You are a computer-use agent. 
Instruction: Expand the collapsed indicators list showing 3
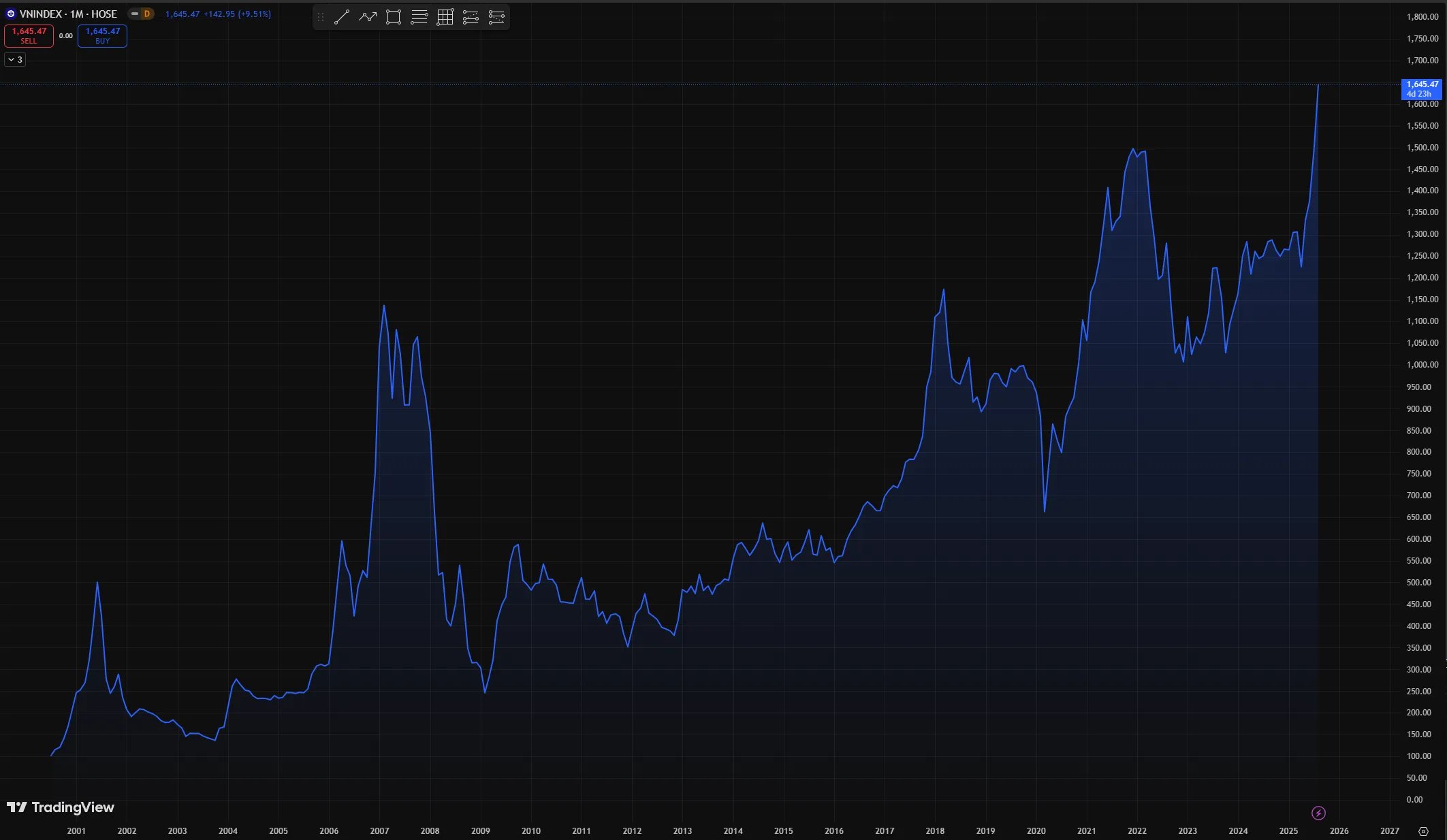(15, 60)
